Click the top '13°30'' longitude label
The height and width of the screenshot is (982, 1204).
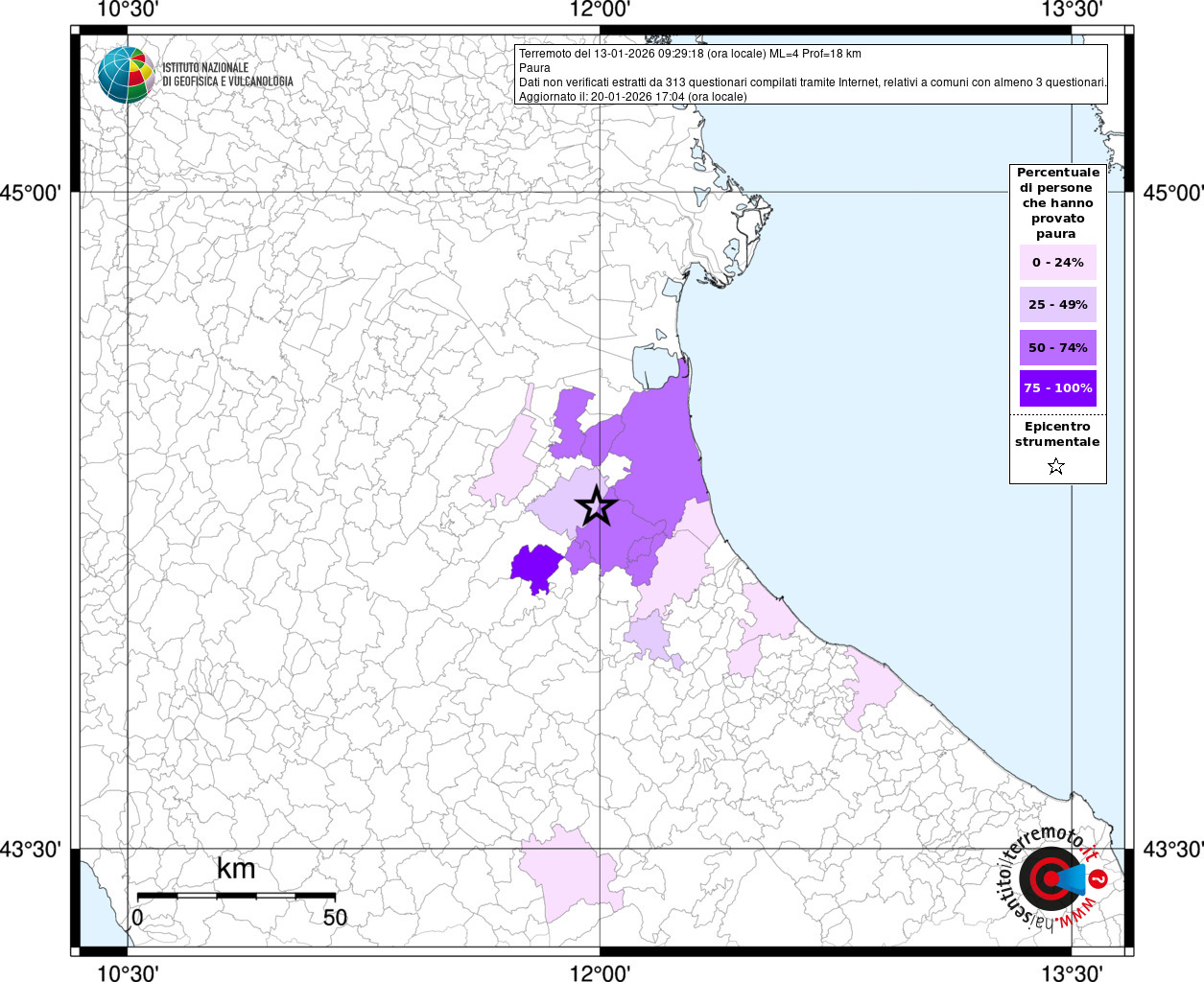(1072, 10)
